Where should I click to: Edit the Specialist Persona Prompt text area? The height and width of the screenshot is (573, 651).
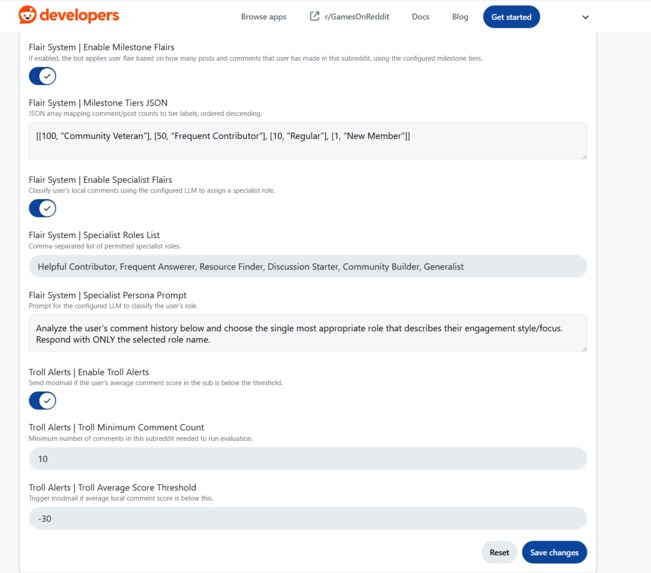pos(308,333)
